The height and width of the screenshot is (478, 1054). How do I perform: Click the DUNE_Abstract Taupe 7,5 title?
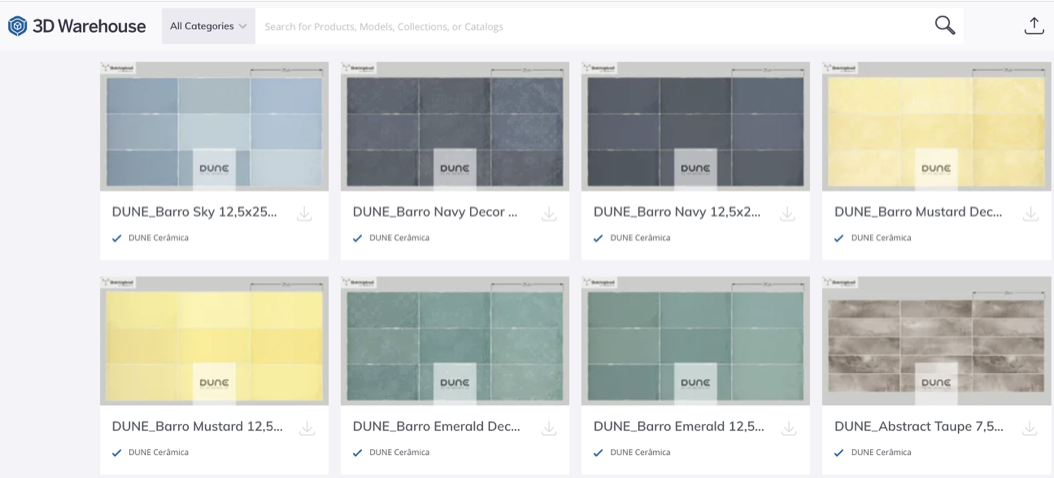click(919, 426)
